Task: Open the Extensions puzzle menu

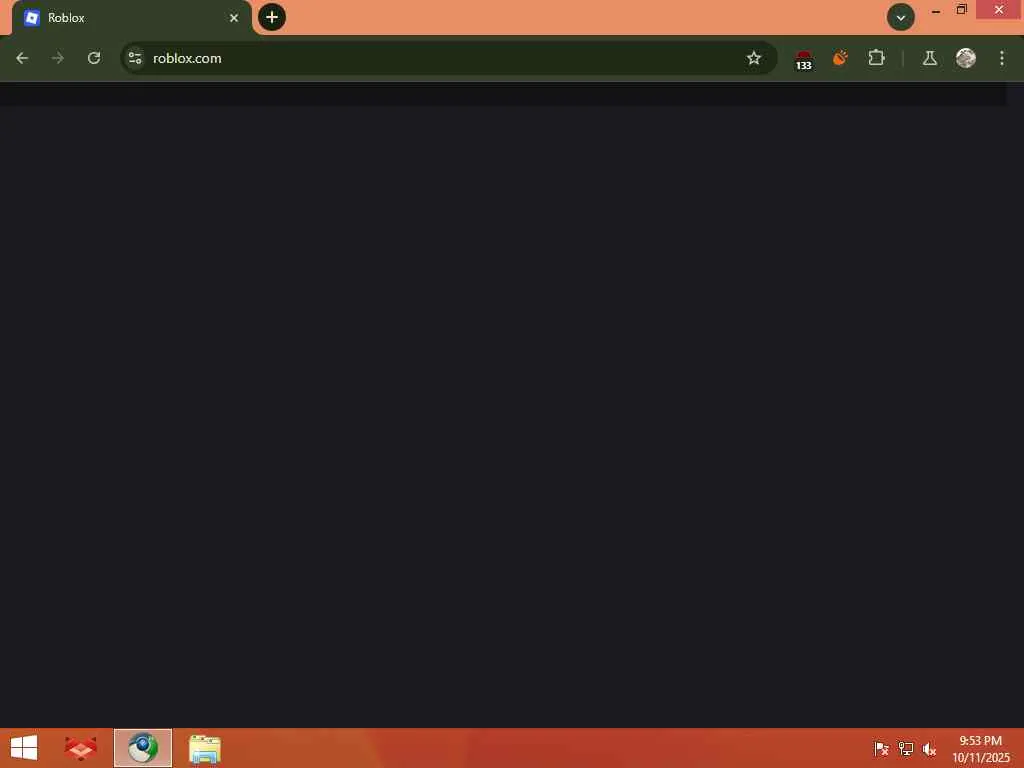Action: (876, 58)
